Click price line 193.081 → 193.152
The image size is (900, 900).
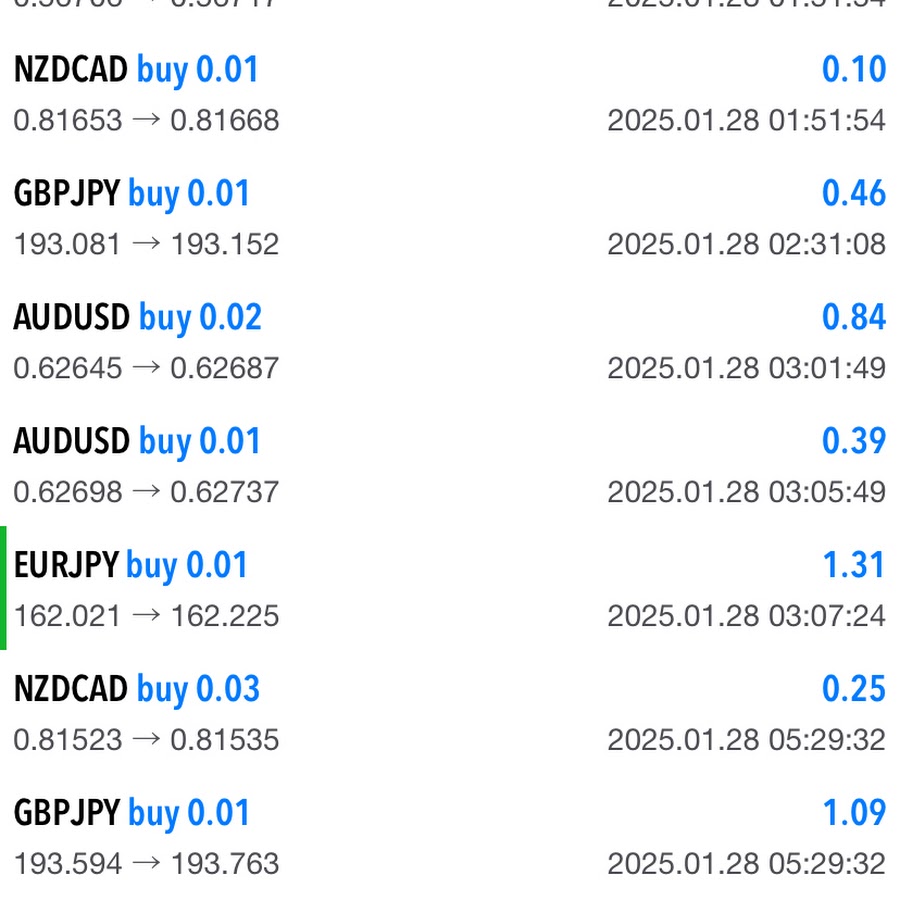pyautogui.click(x=146, y=245)
